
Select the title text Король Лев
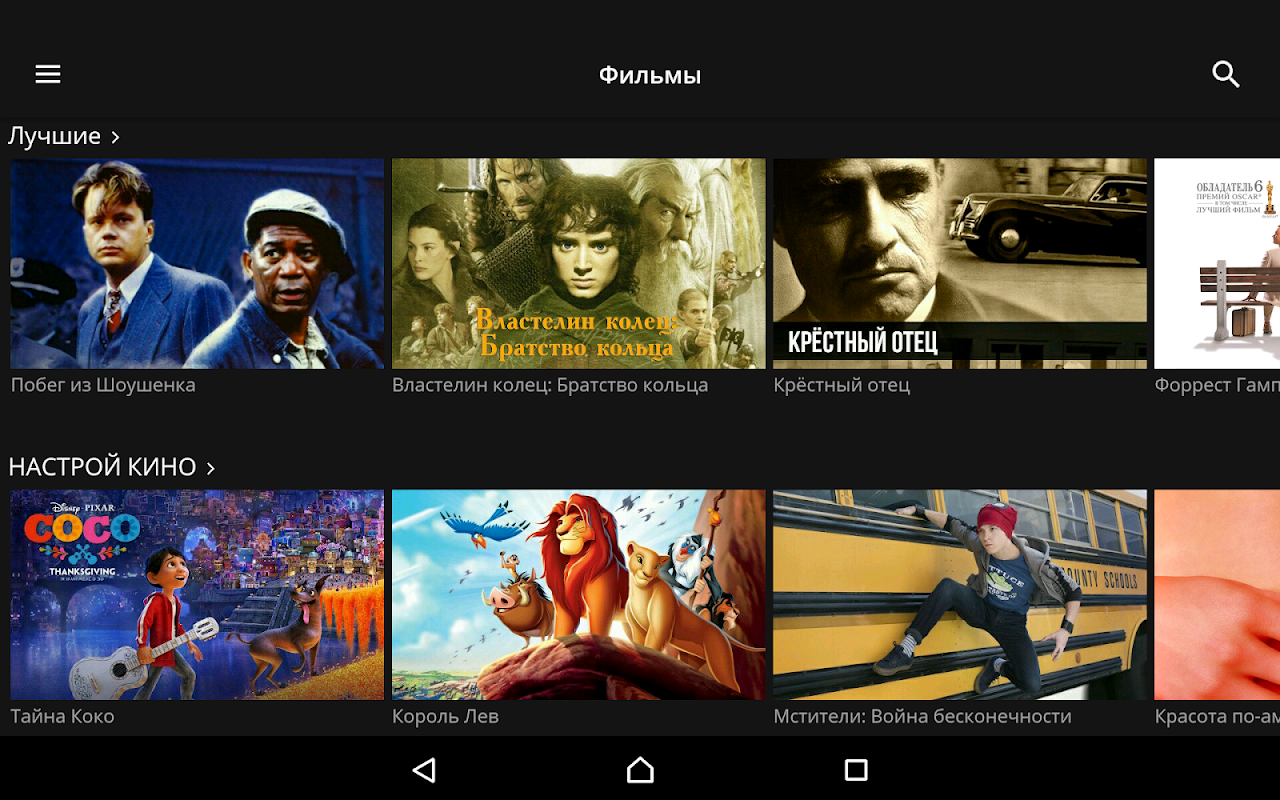(x=445, y=716)
